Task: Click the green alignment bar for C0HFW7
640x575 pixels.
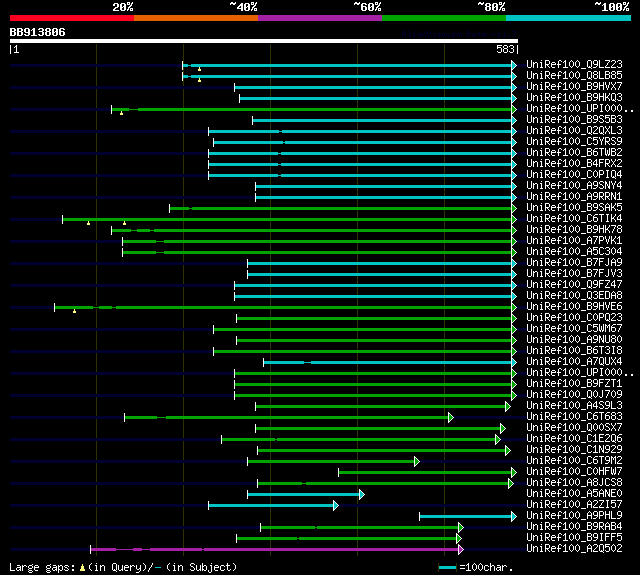Action: (x=427, y=473)
